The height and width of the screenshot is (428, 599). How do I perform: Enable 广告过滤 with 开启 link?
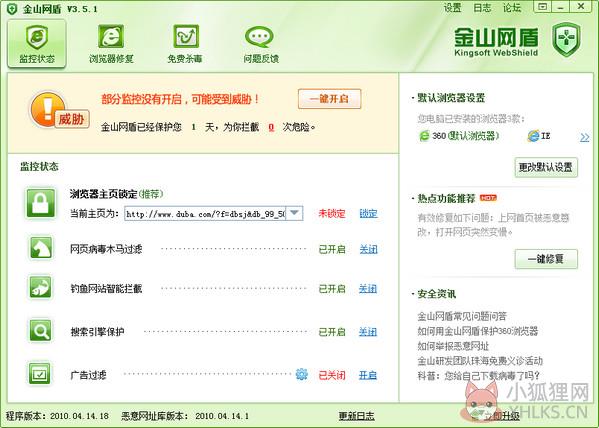(x=368, y=375)
